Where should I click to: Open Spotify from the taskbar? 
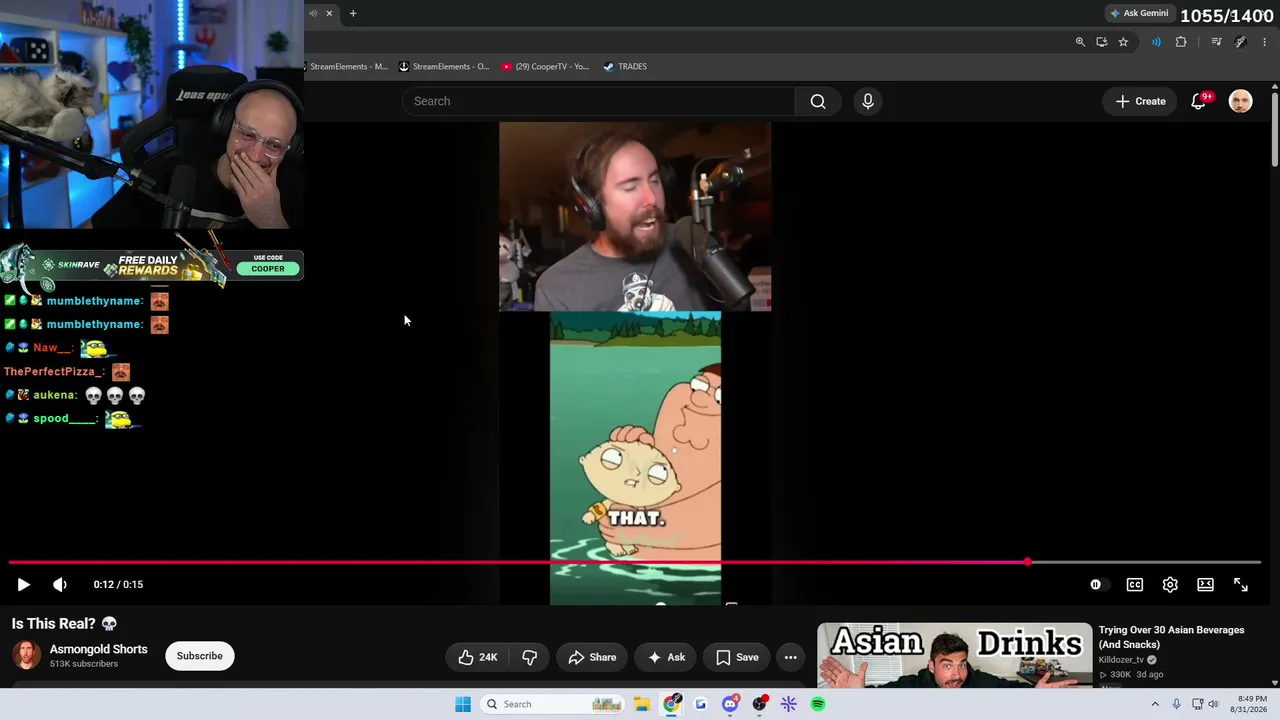coord(818,704)
